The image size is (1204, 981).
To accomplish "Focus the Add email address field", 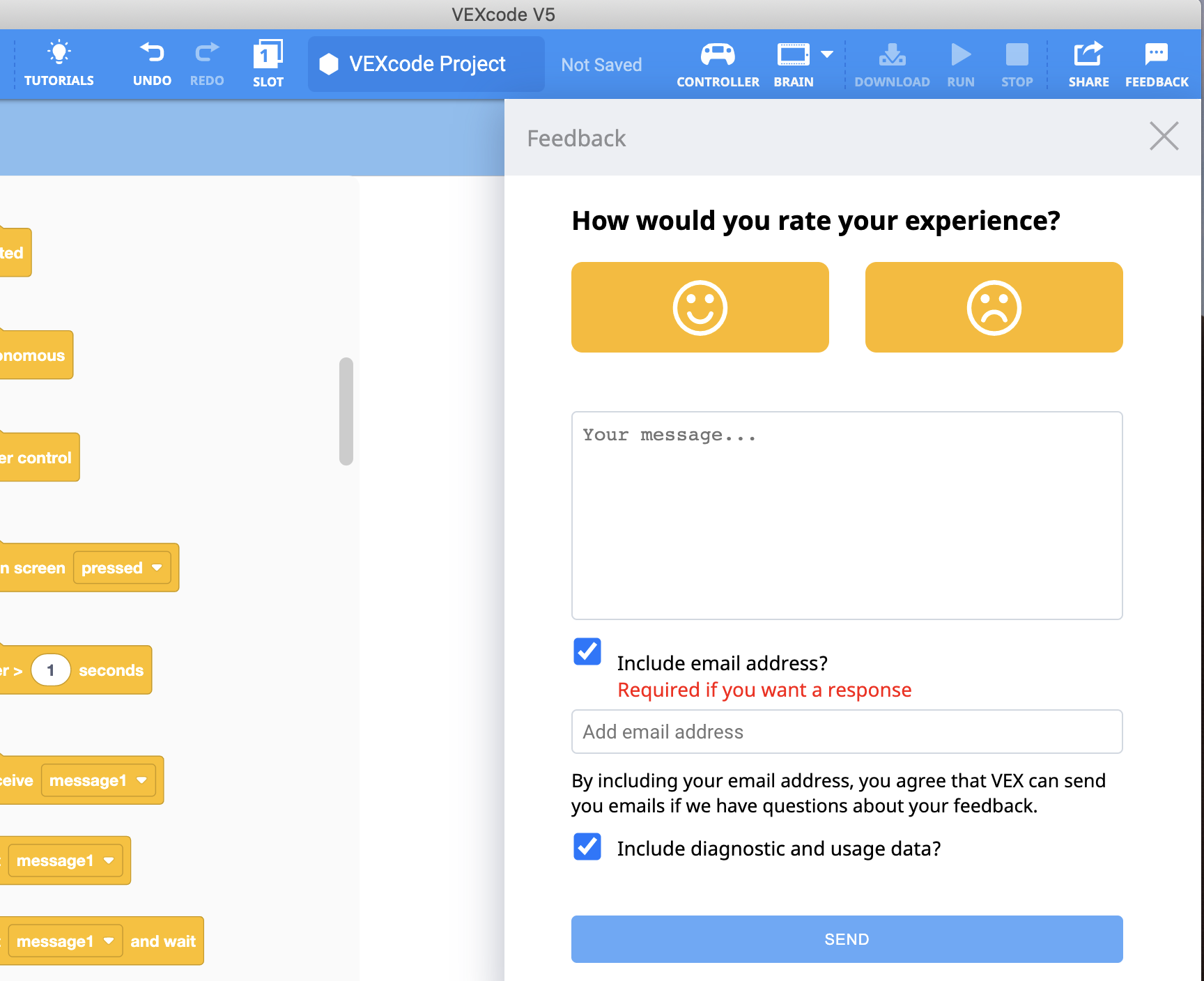I will click(x=847, y=732).
